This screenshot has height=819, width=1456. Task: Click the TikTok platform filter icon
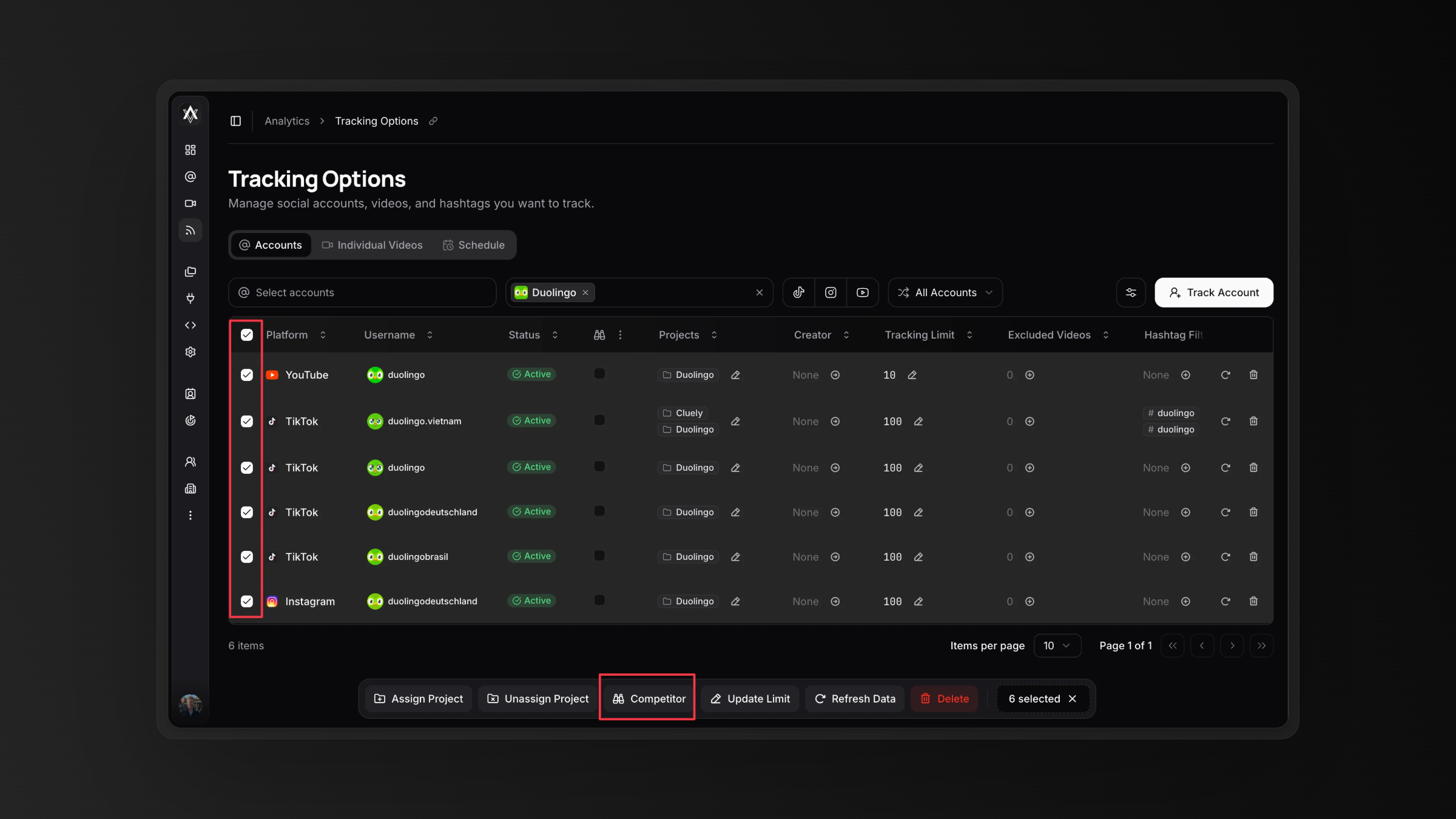coord(798,292)
